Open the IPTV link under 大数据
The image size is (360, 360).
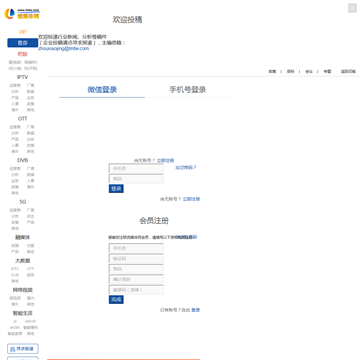click(x=15, y=269)
